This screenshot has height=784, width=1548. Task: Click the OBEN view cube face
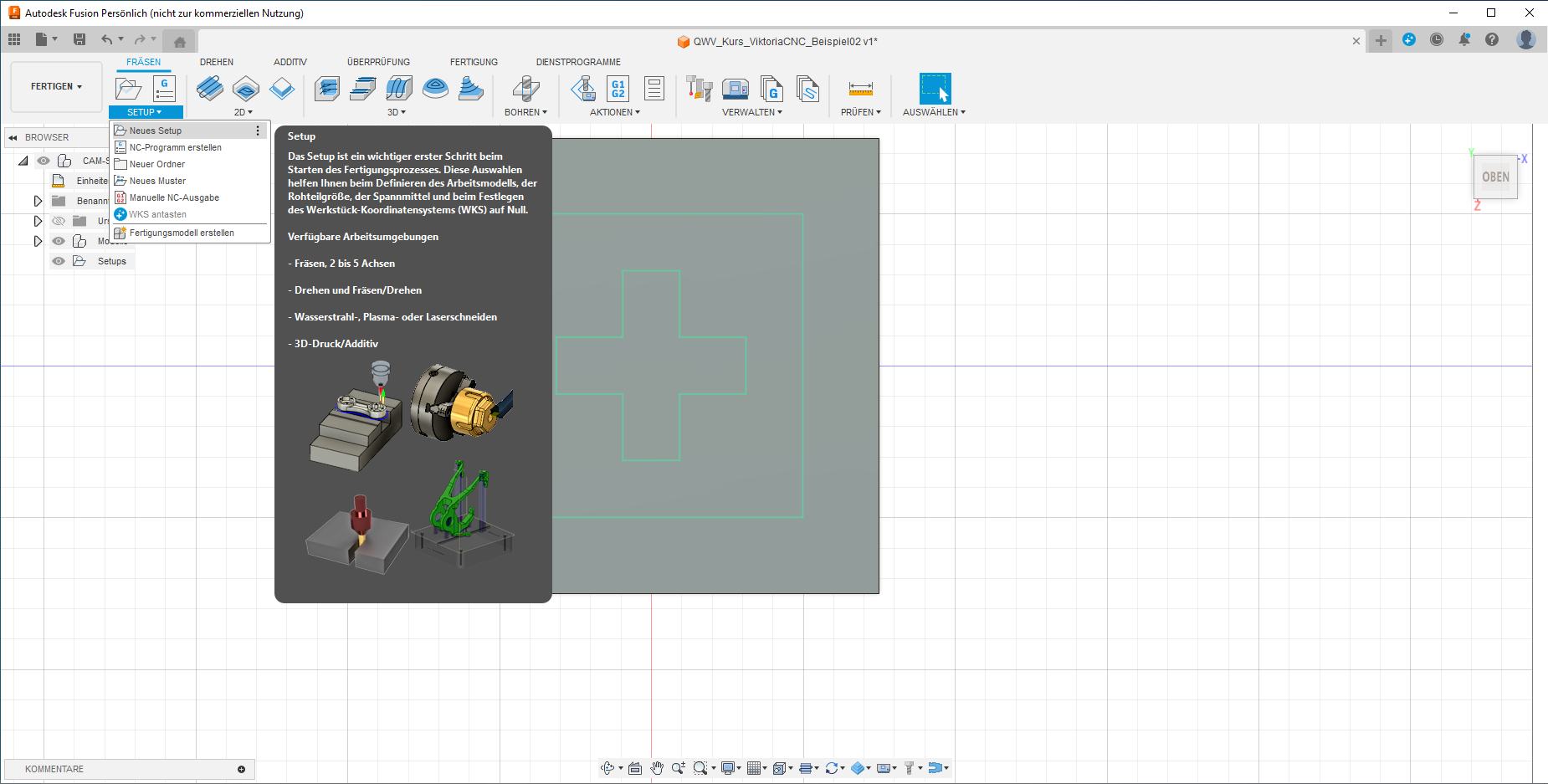point(1495,177)
